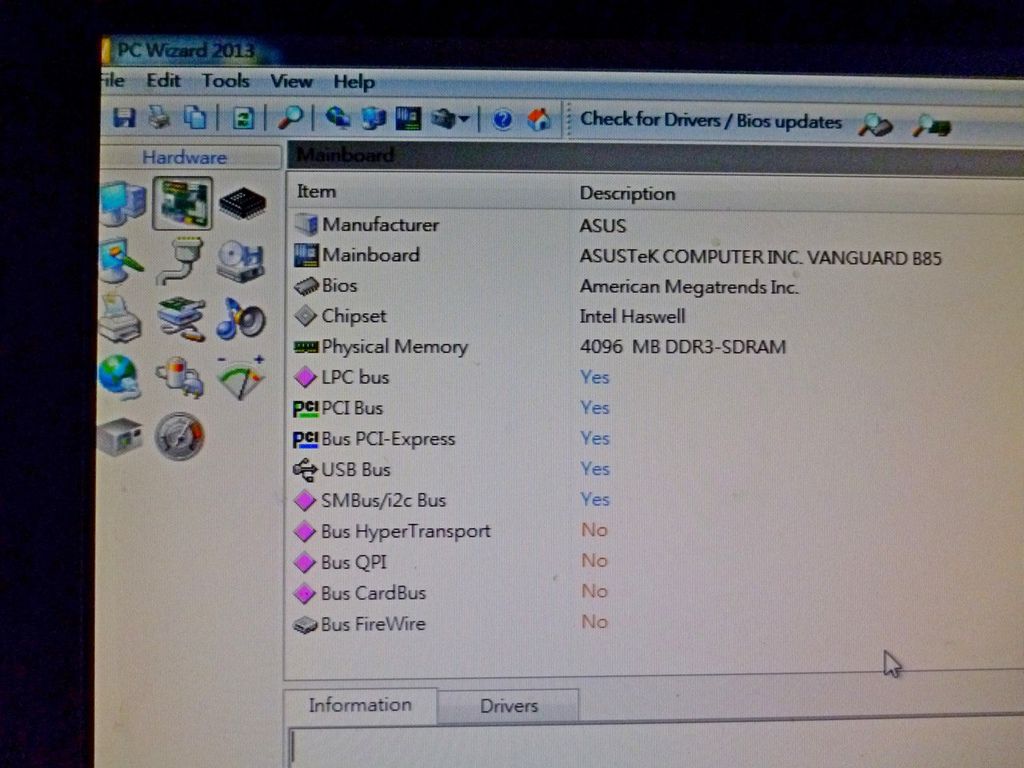Click the Print toolbar icon
Screen dimensions: 1024x768
(159, 118)
